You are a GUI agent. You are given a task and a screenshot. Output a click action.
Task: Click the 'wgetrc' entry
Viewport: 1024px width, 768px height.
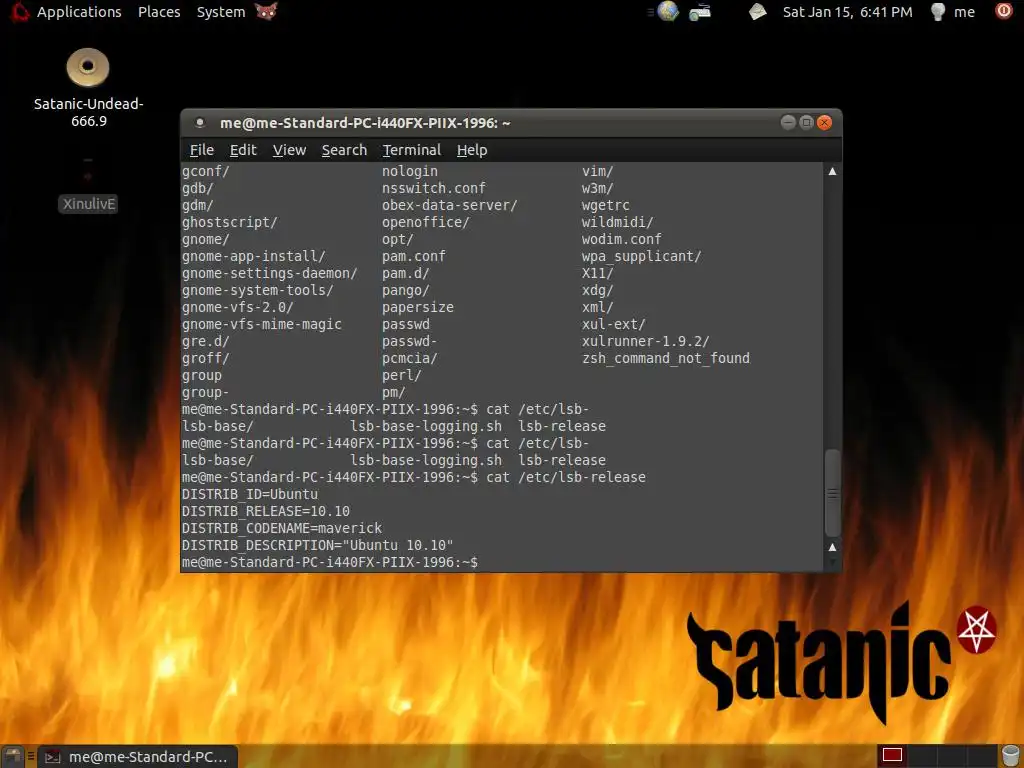tap(605, 206)
